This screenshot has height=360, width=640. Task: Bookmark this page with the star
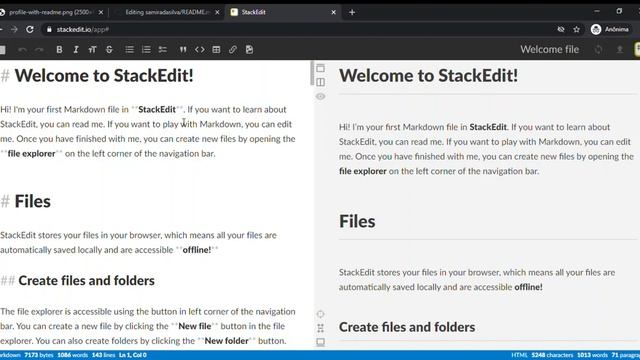(576, 29)
